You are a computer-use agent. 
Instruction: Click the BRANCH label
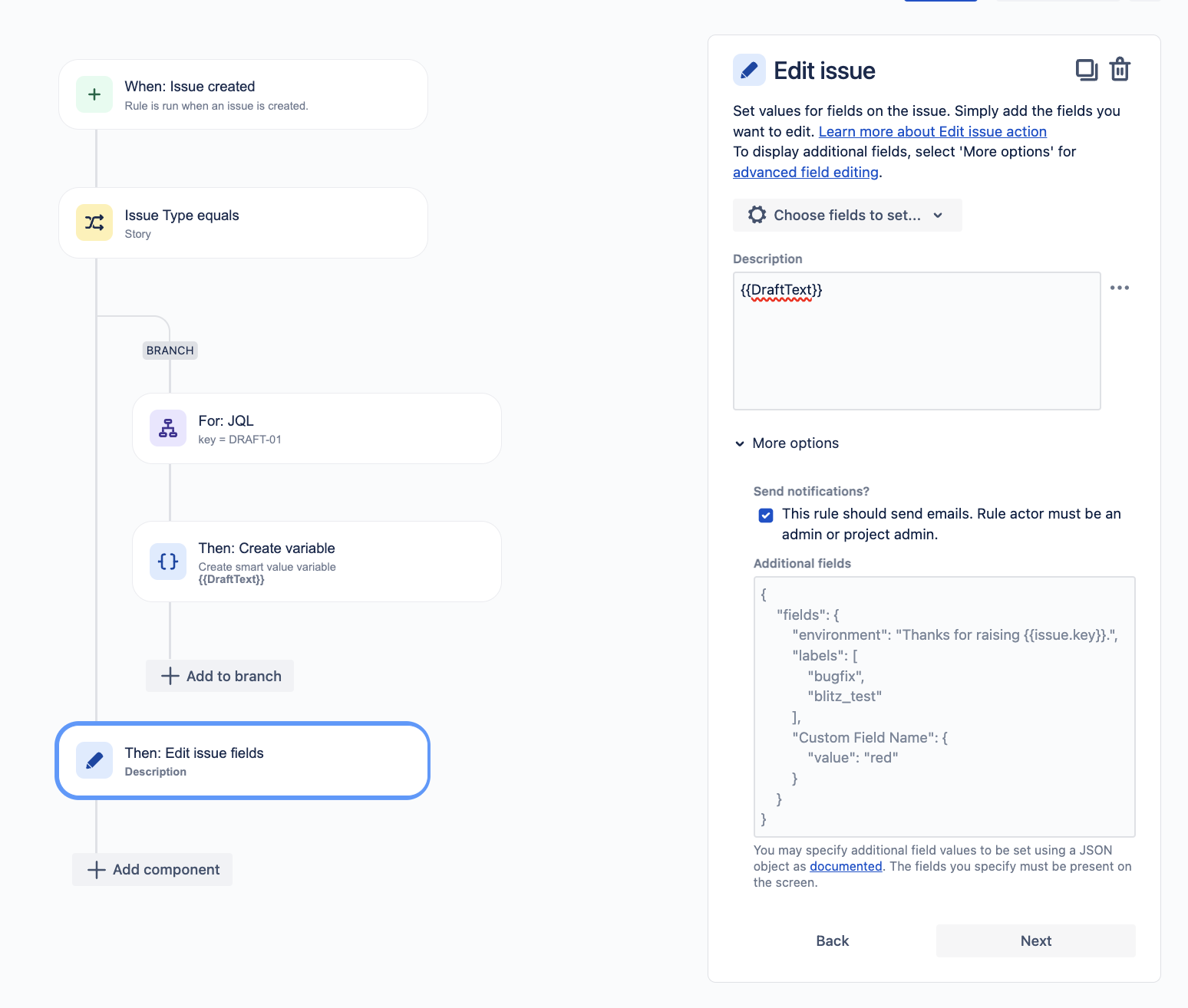pos(170,351)
